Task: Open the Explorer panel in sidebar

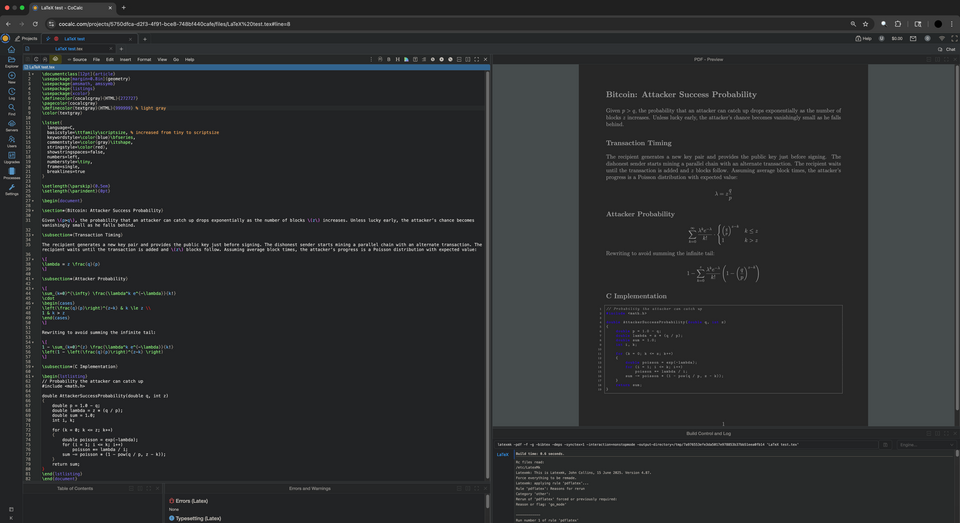Action: click(11, 61)
